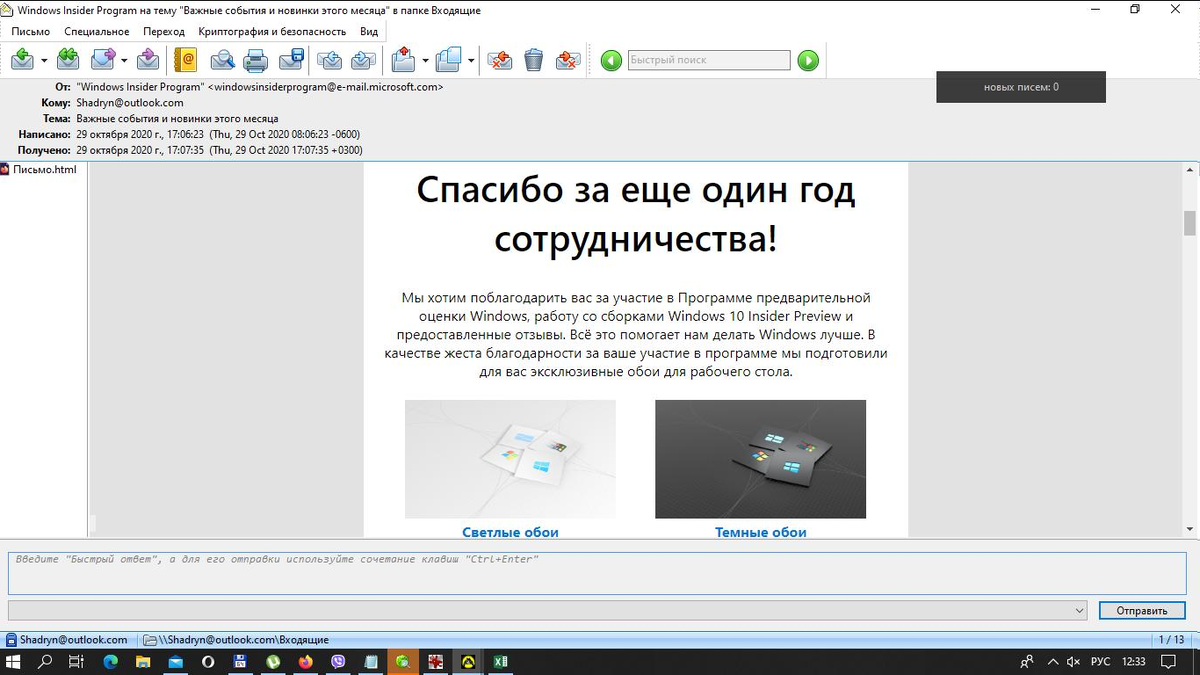Open Firefox from the taskbar

tap(305, 662)
